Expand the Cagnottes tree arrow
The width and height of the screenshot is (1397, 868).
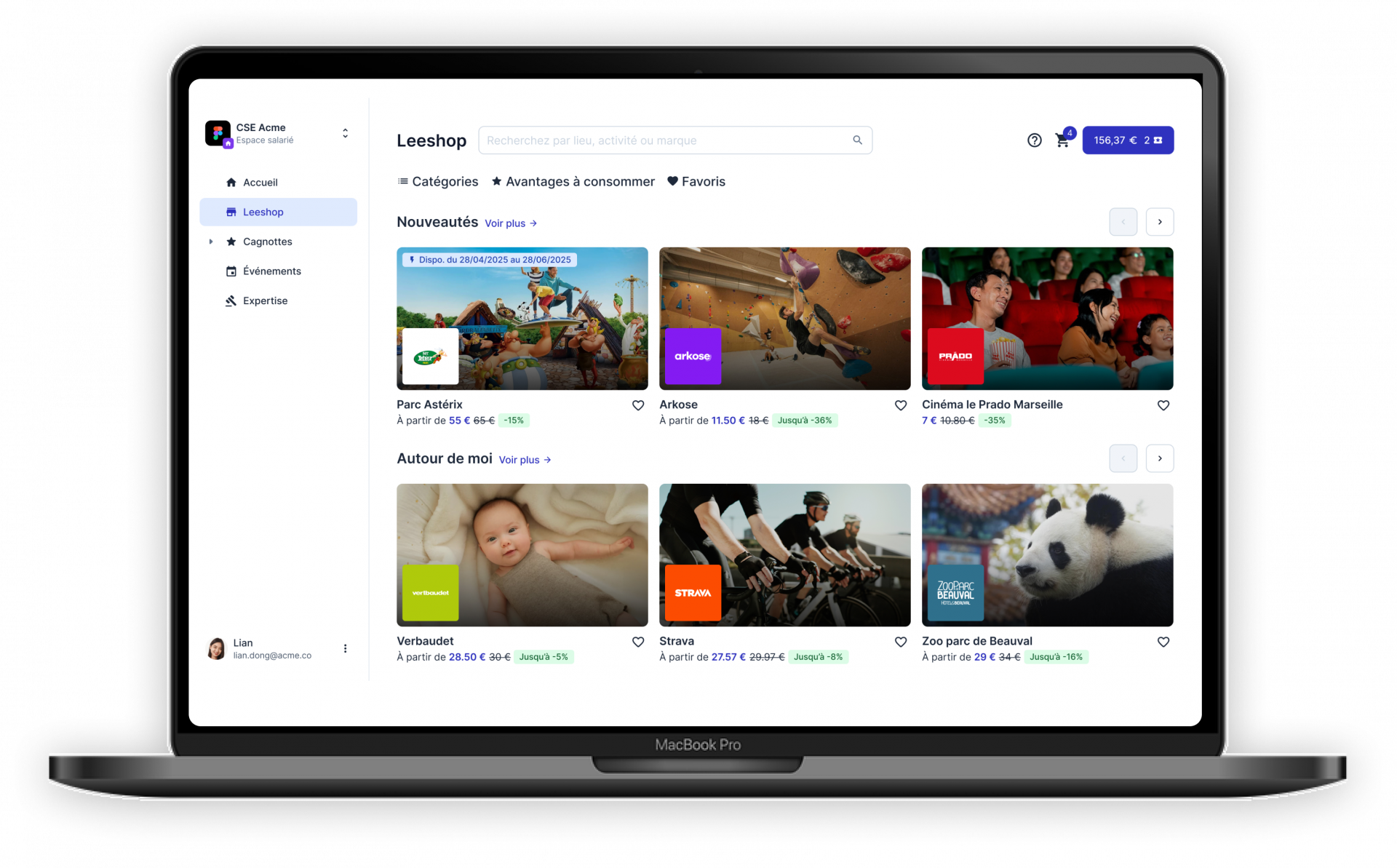tap(211, 242)
